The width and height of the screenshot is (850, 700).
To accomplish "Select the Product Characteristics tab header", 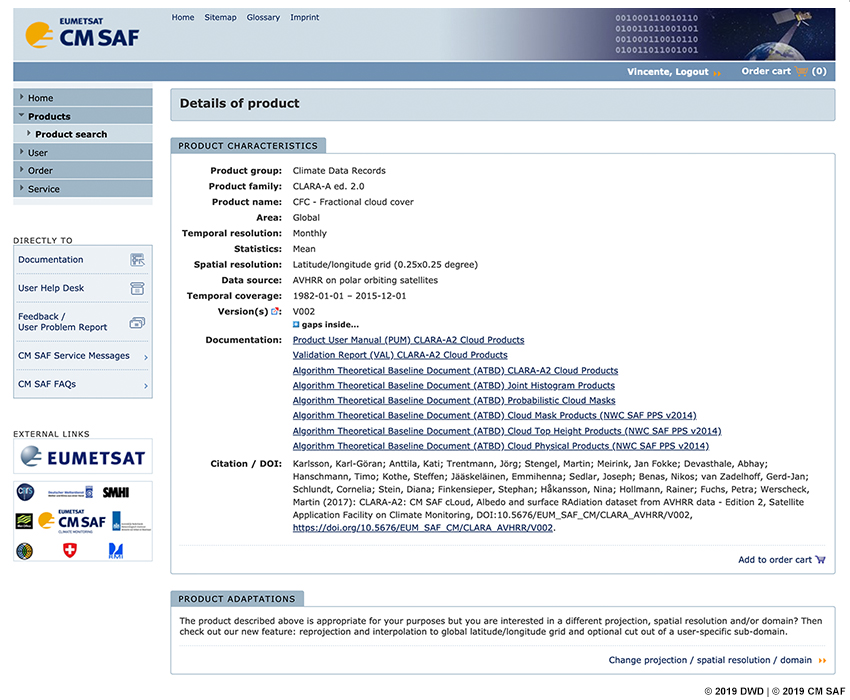I will [248, 146].
